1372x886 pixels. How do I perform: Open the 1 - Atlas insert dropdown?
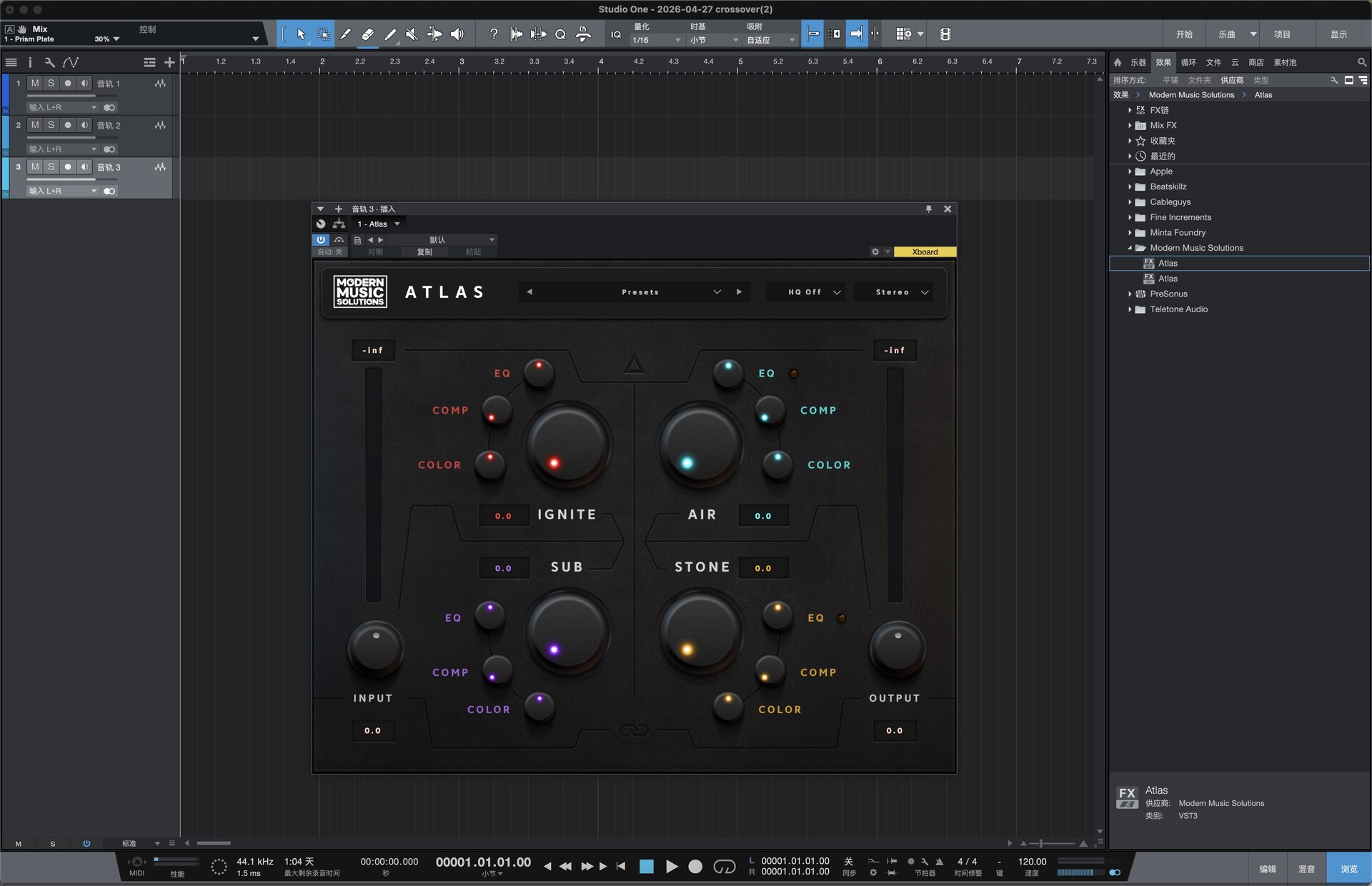(x=379, y=224)
